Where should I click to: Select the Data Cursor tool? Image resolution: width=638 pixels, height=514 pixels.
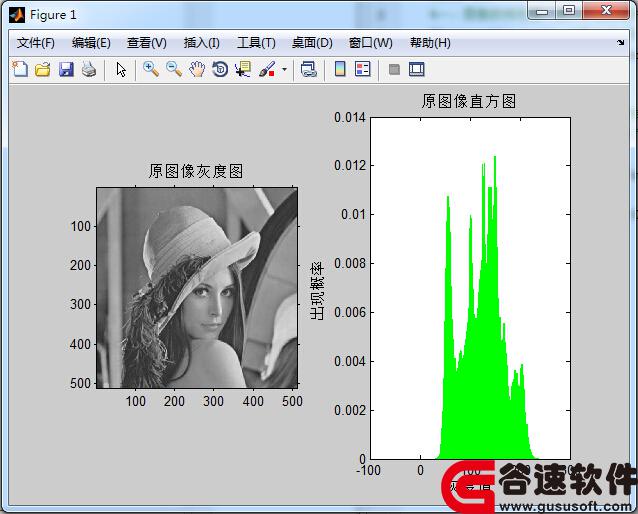coord(243,69)
